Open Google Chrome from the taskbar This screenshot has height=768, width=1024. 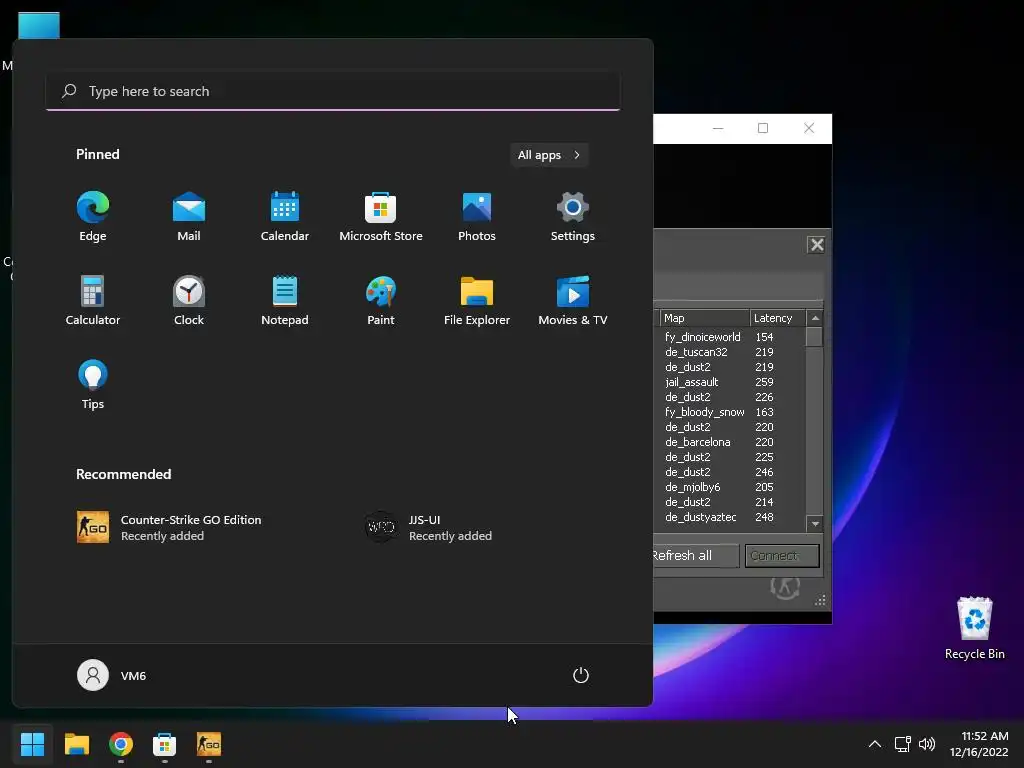click(121, 744)
